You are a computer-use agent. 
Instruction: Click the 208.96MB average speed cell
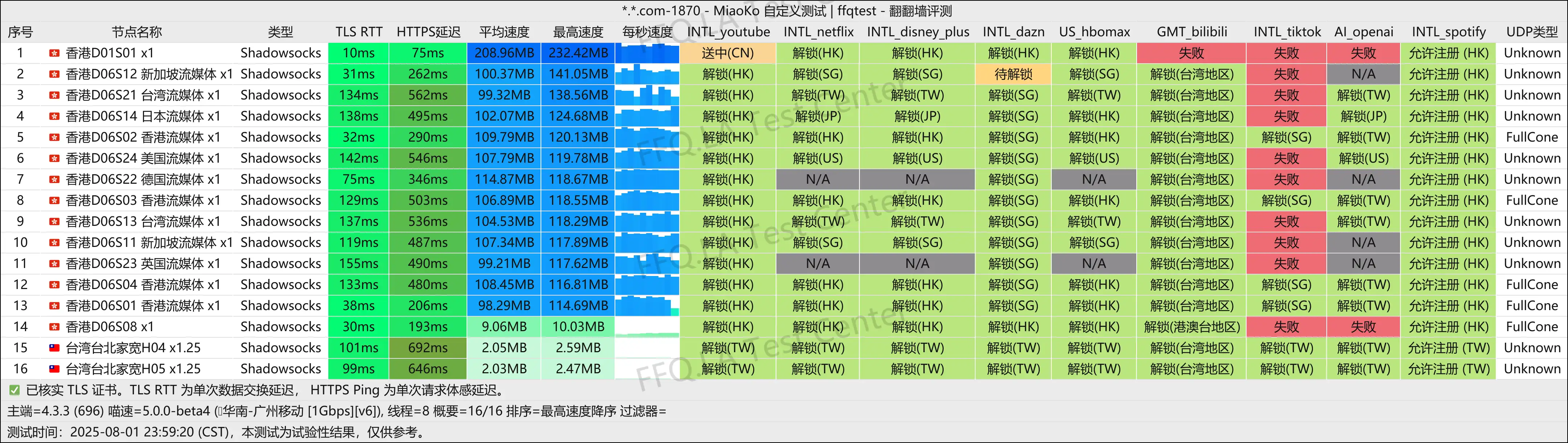pyautogui.click(x=504, y=53)
